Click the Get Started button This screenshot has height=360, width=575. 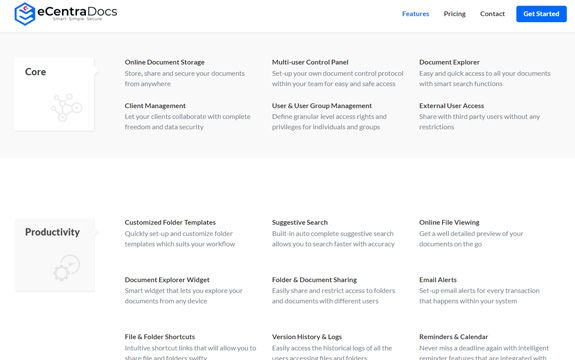(x=541, y=14)
